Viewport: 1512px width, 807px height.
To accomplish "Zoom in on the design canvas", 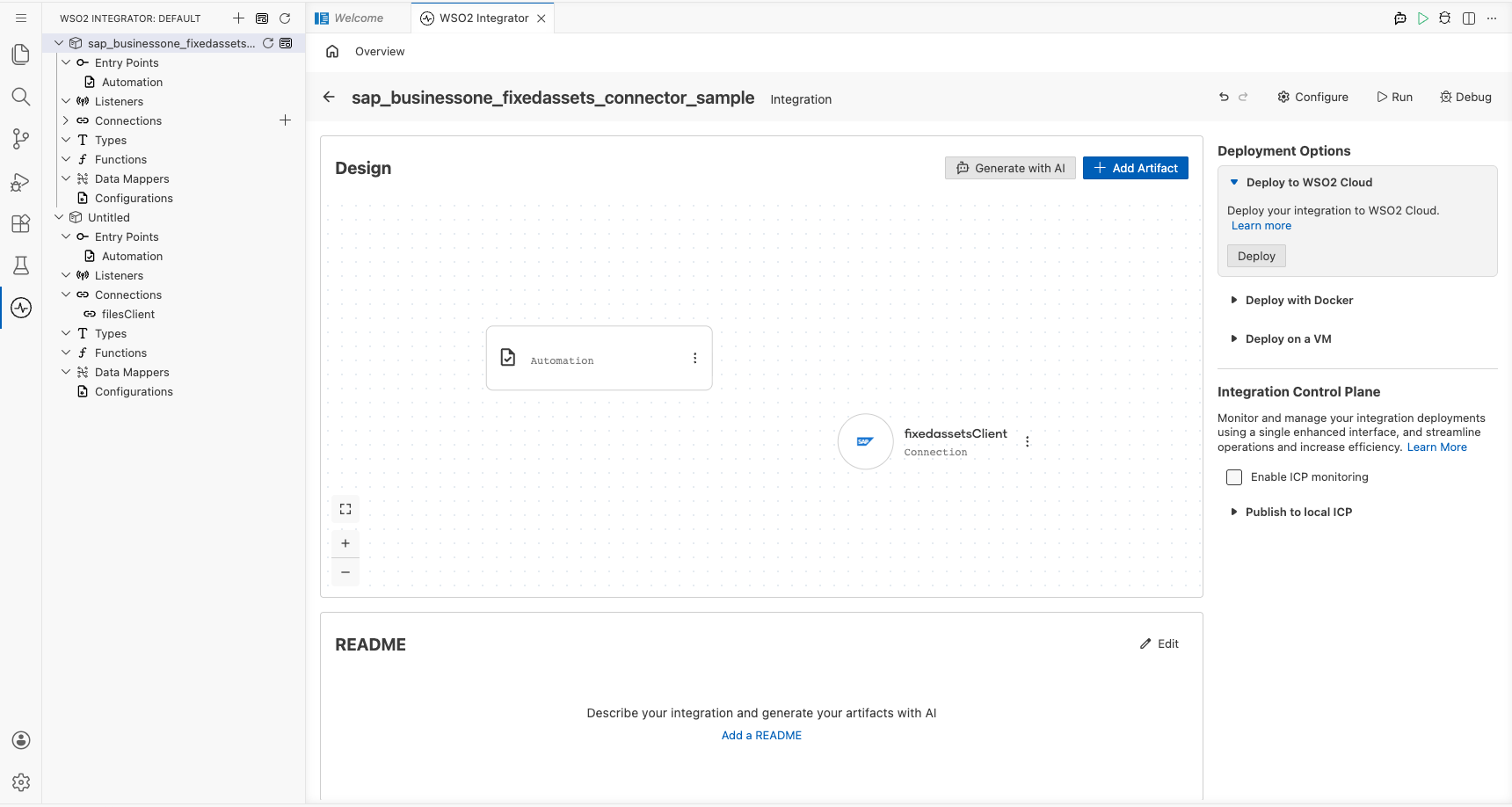I will tap(345, 543).
